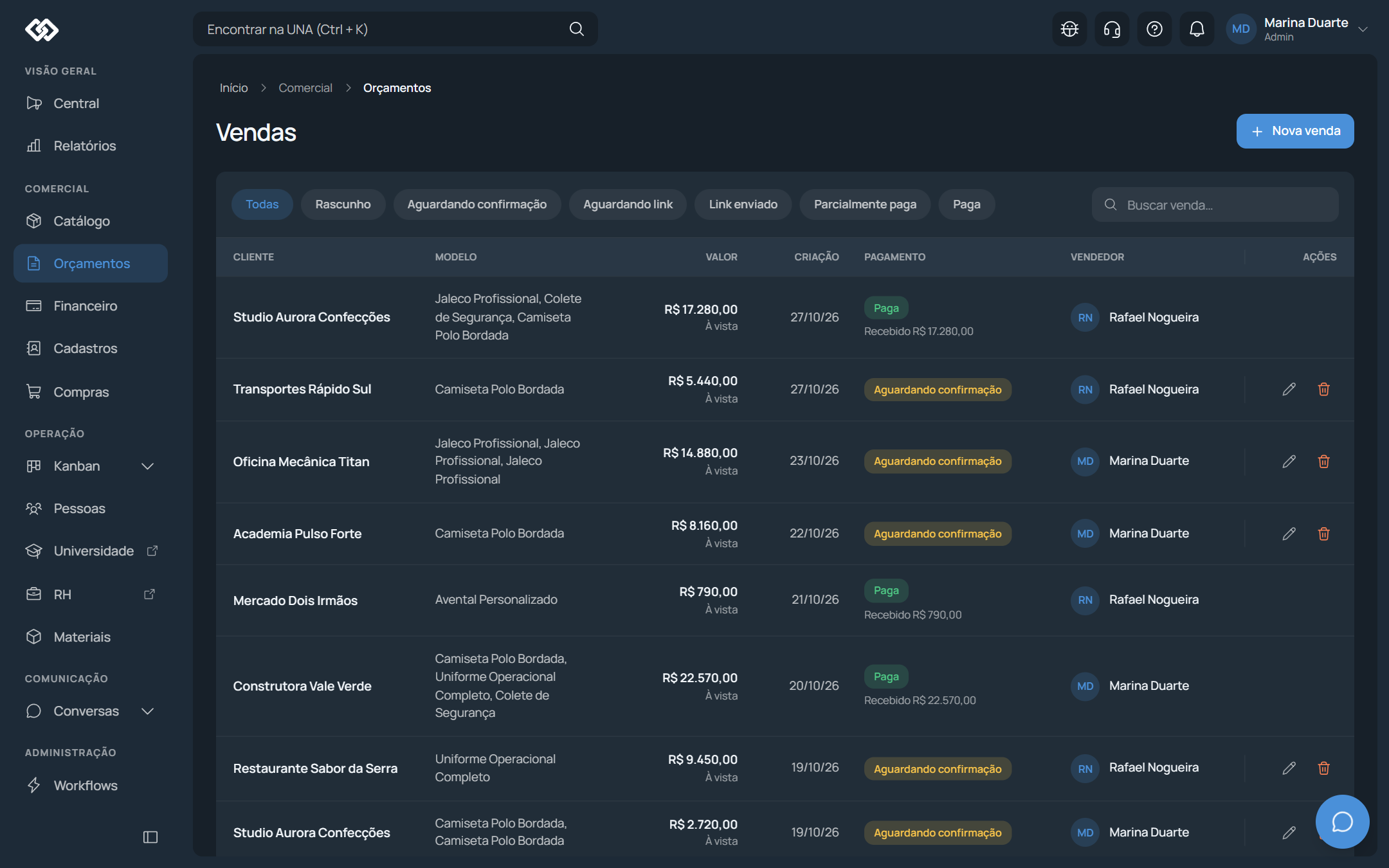
Task: Open the bug report icon
Action: pyautogui.click(x=1069, y=29)
